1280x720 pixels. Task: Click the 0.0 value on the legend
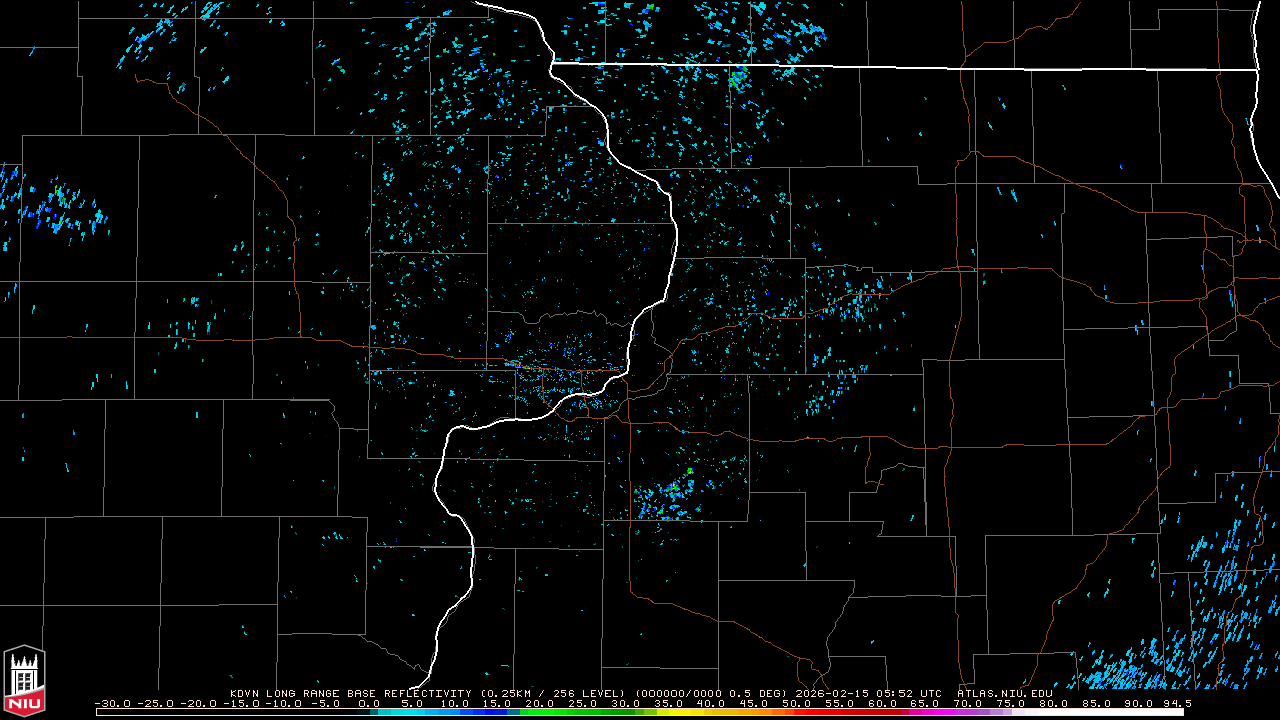[369, 703]
